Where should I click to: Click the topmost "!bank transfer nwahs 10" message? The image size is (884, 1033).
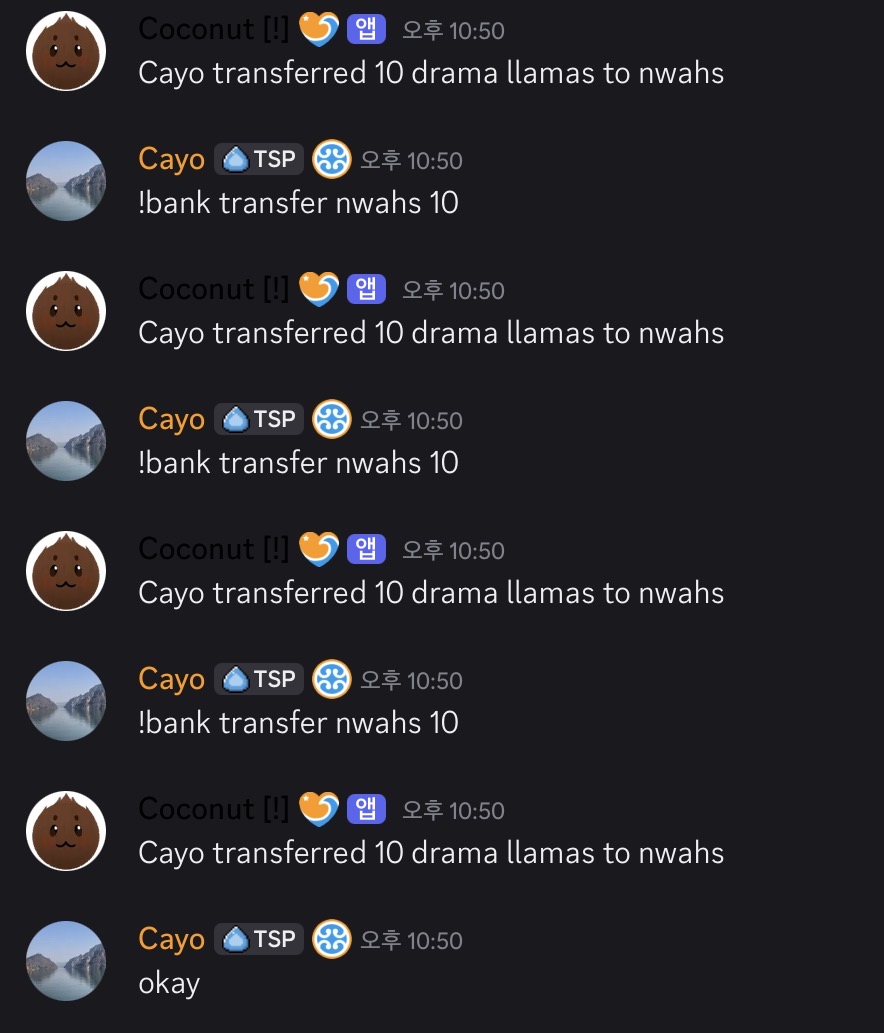tap(298, 203)
